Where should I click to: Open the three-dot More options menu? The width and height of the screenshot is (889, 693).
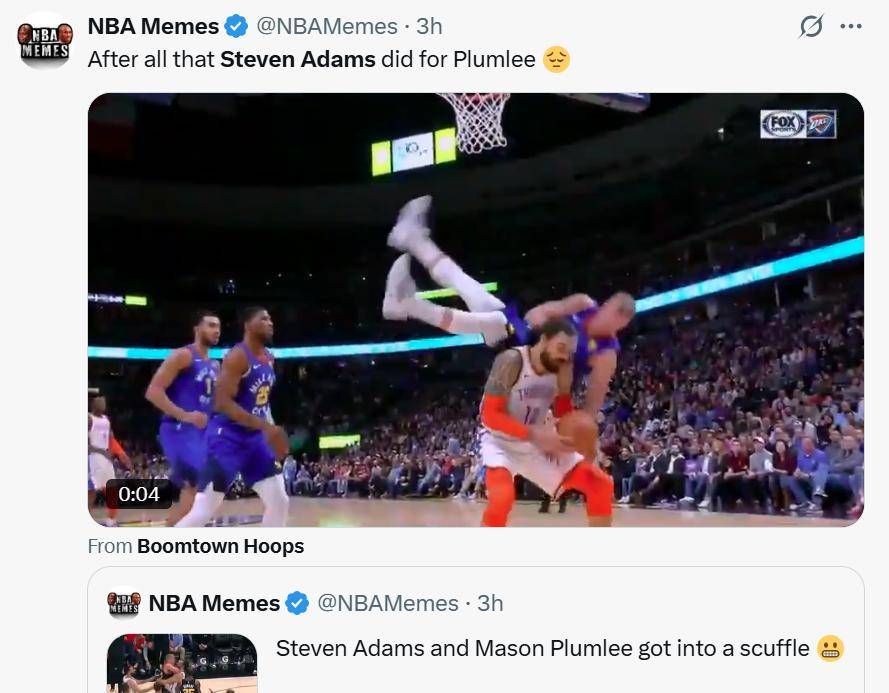click(x=850, y=26)
